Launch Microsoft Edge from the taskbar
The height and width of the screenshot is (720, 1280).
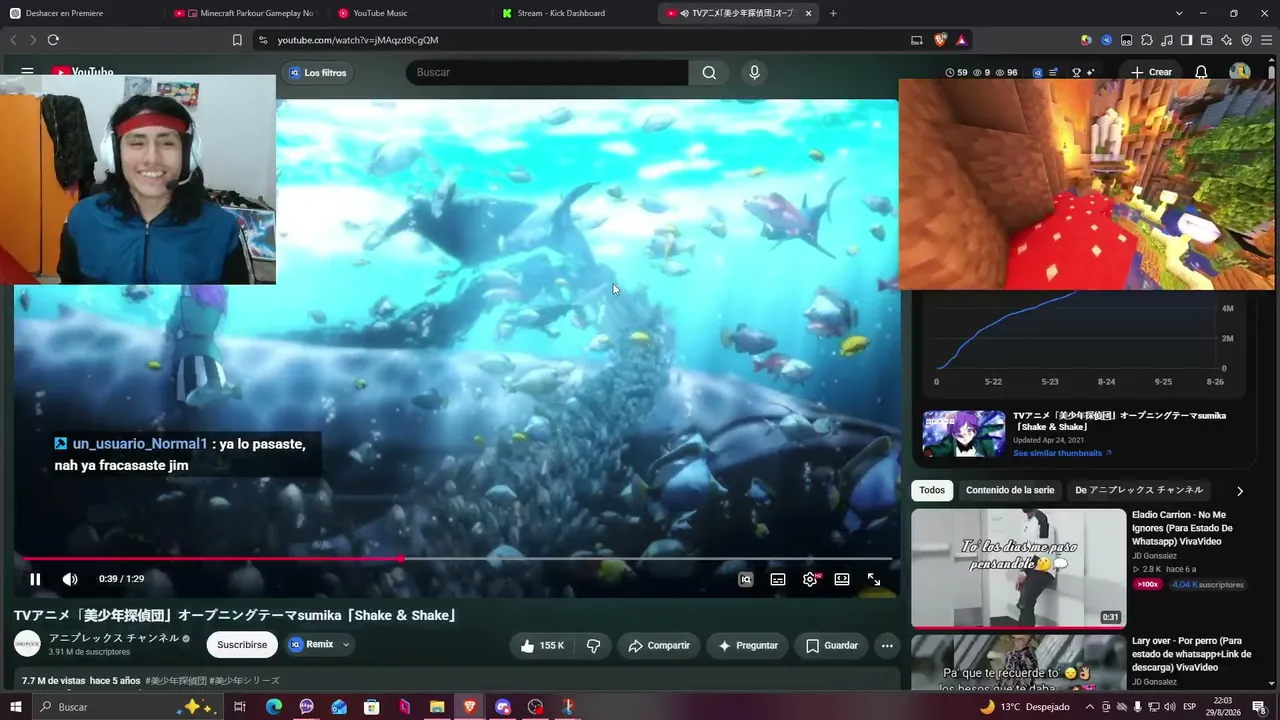pos(273,707)
